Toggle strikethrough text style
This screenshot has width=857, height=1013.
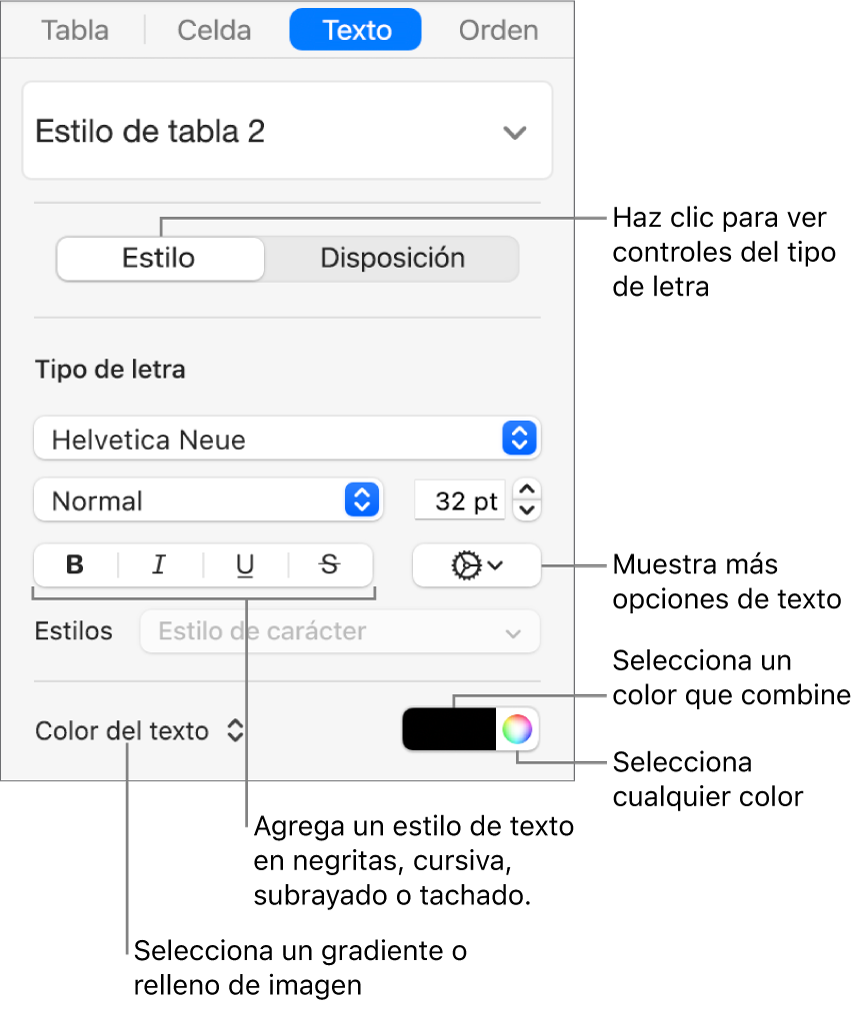(x=329, y=565)
